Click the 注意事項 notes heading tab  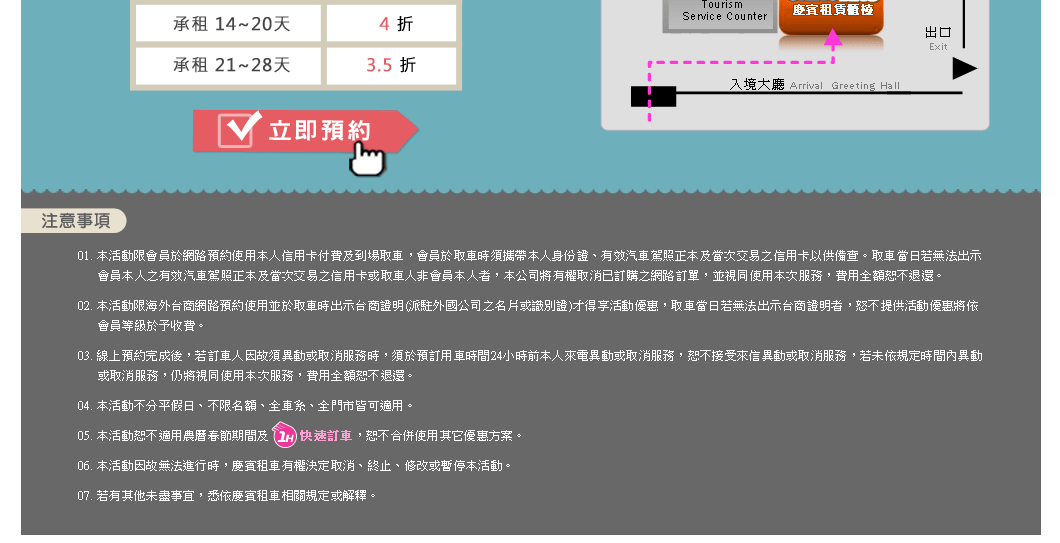point(74,221)
